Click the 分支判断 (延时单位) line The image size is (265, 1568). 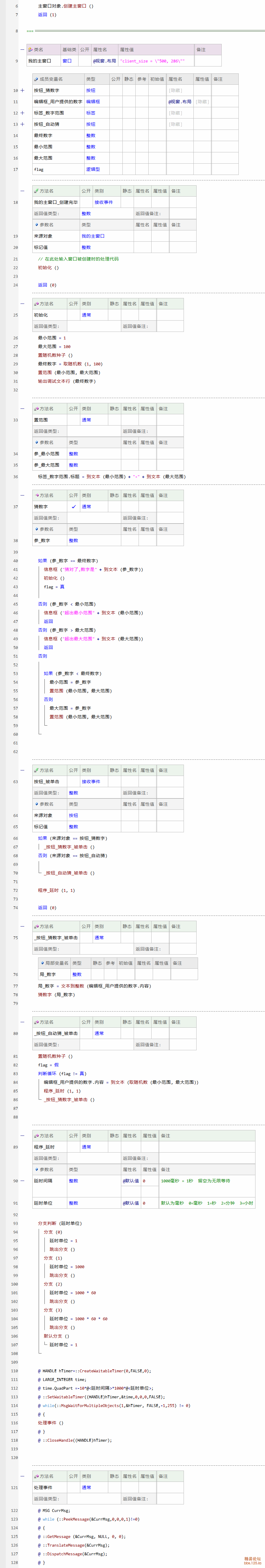click(x=59, y=1223)
